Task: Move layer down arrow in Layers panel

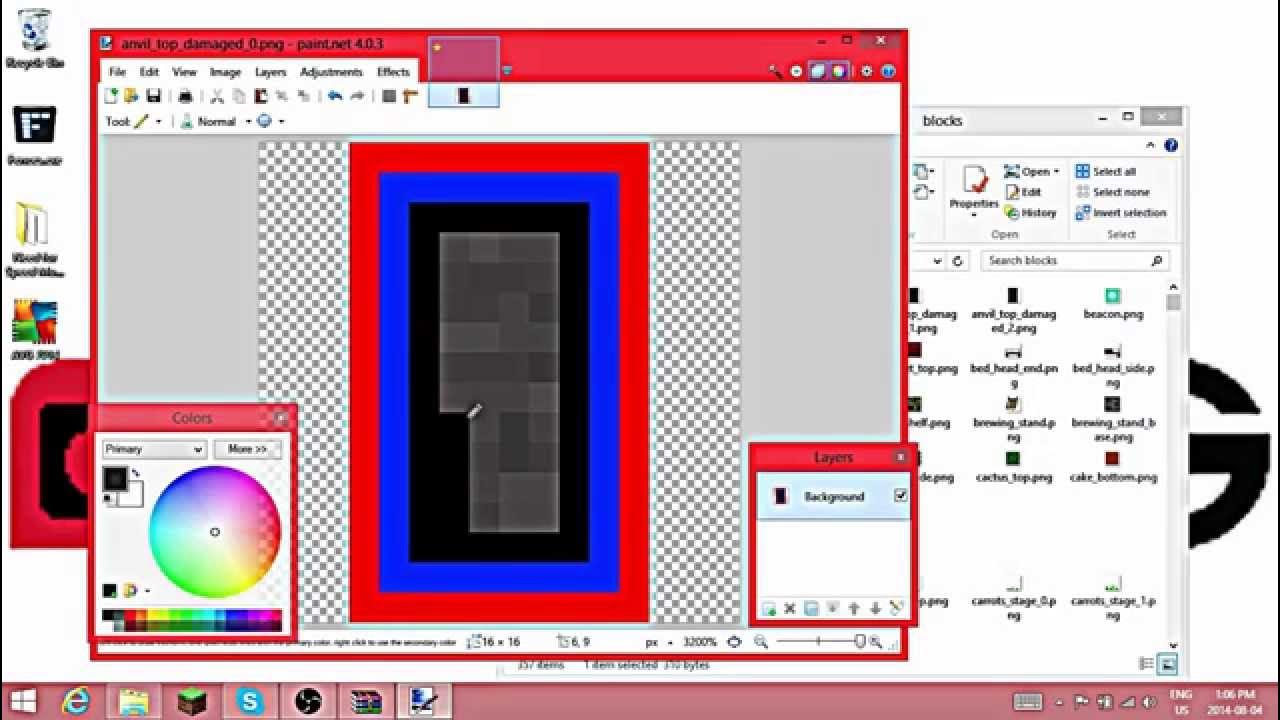Action: coord(875,608)
